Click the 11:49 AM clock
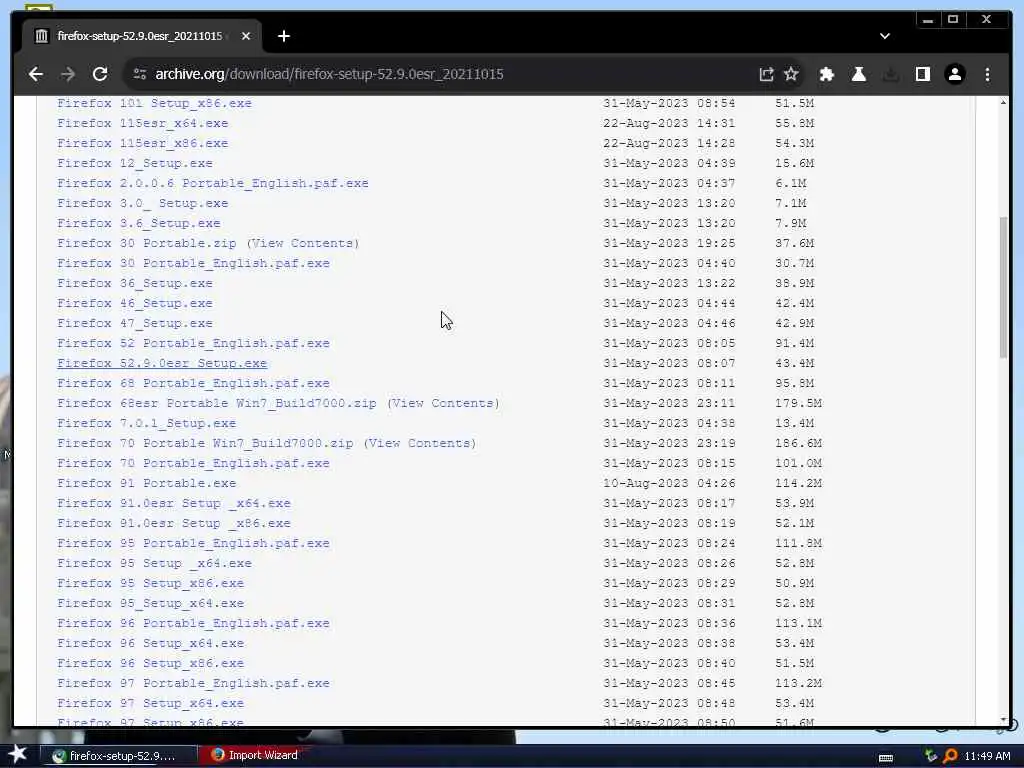Image resolution: width=1024 pixels, height=768 pixels. click(987, 756)
